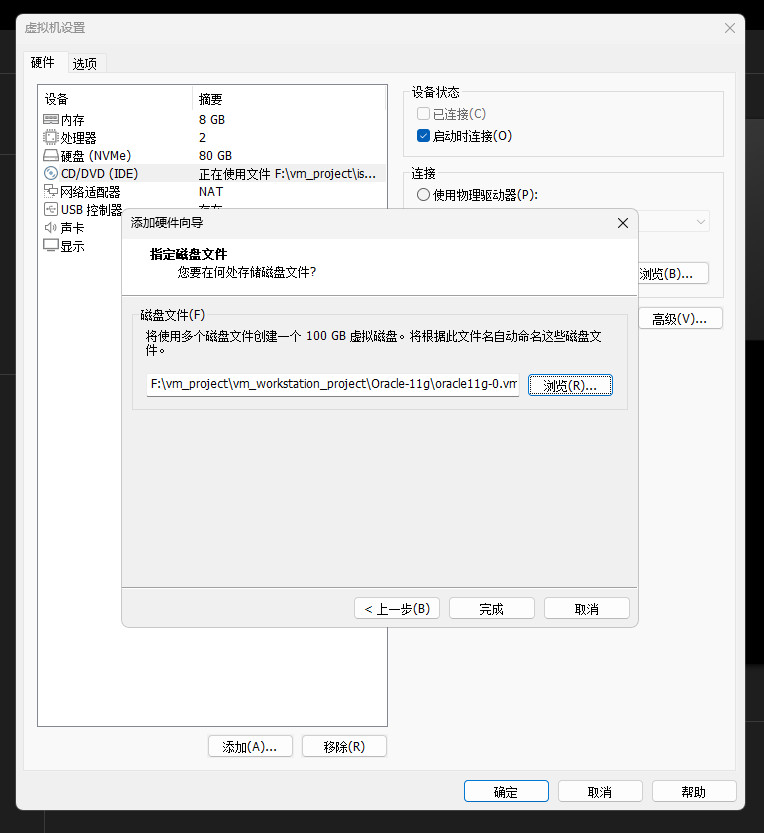Toggle the 已连接 checkbox

point(423,114)
